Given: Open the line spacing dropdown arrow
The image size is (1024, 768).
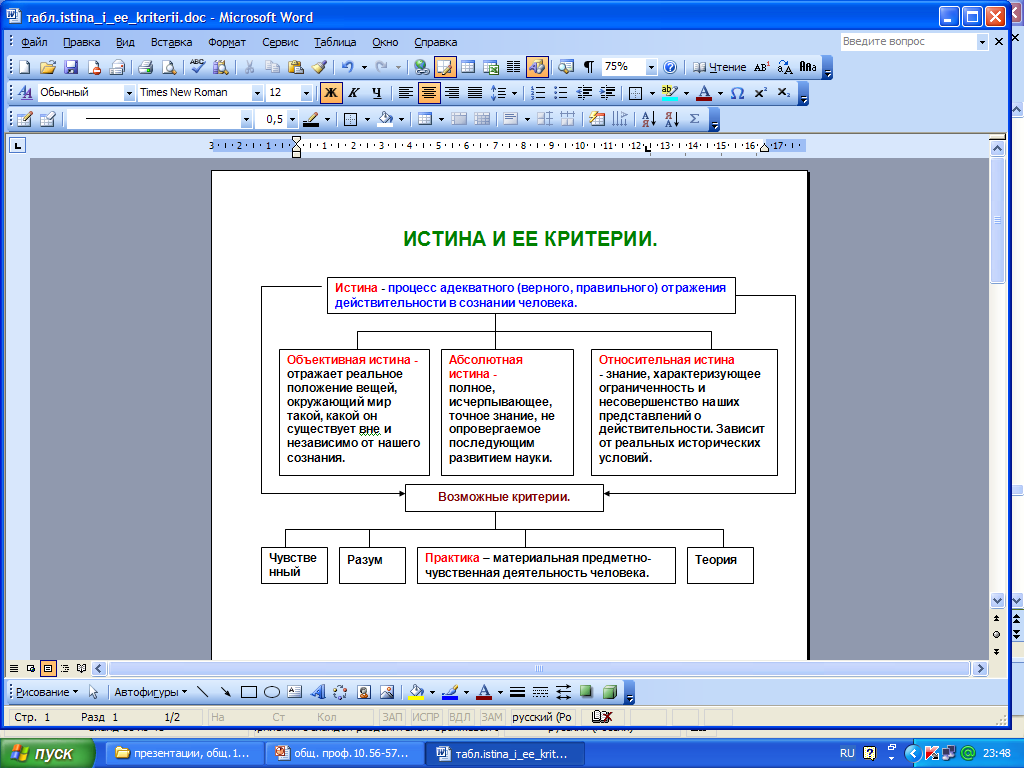Looking at the screenshot, I should point(515,93).
